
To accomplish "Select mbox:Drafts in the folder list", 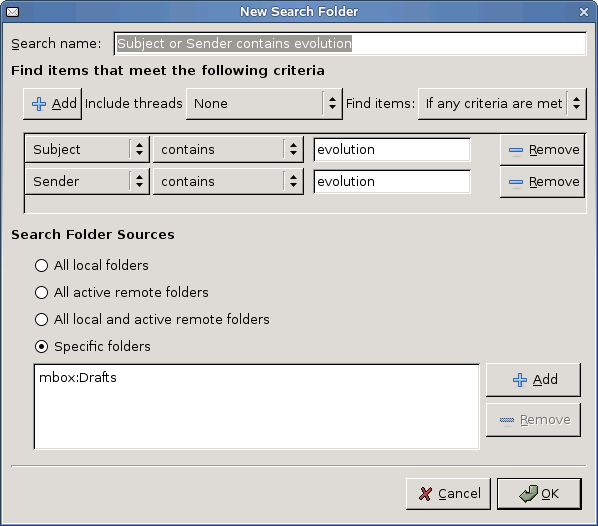I will 78,378.
